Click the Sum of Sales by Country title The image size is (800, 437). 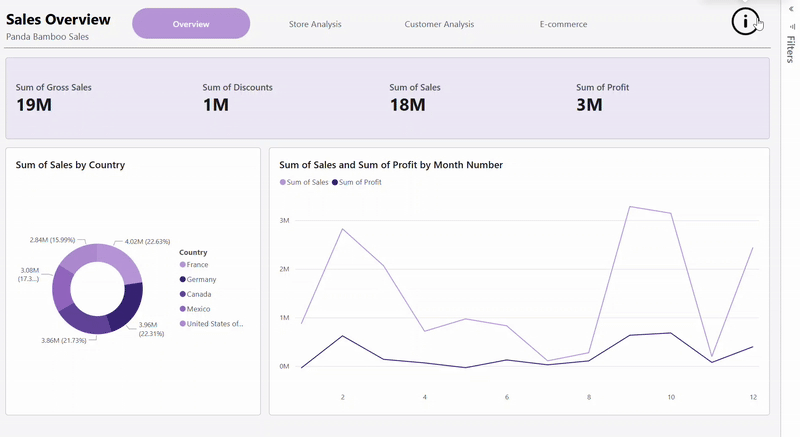click(70, 165)
